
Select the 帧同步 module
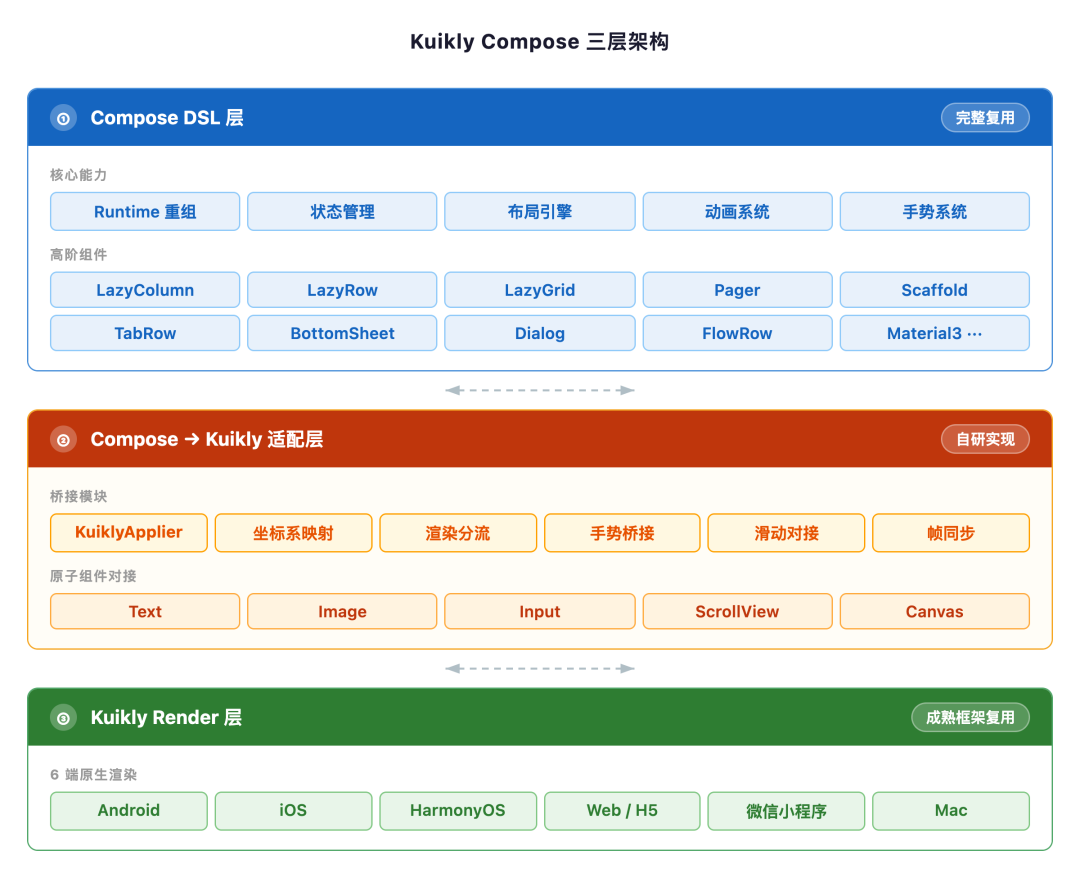click(x=951, y=533)
